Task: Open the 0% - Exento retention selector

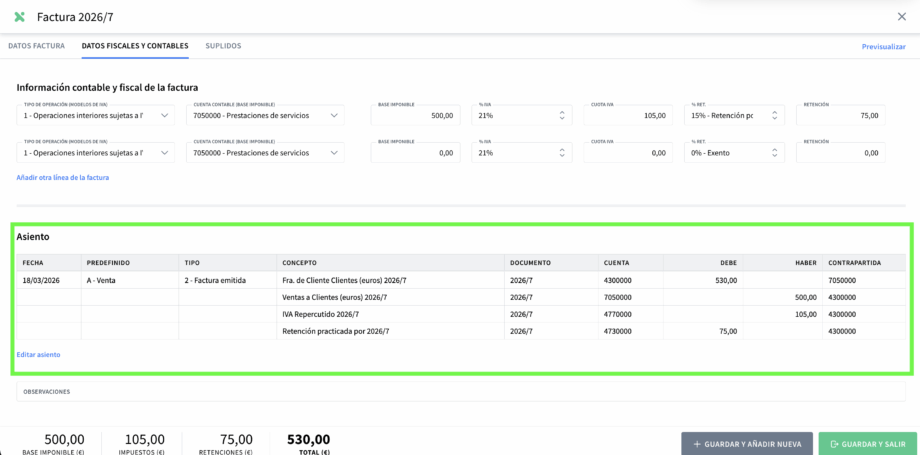Action: click(734, 153)
